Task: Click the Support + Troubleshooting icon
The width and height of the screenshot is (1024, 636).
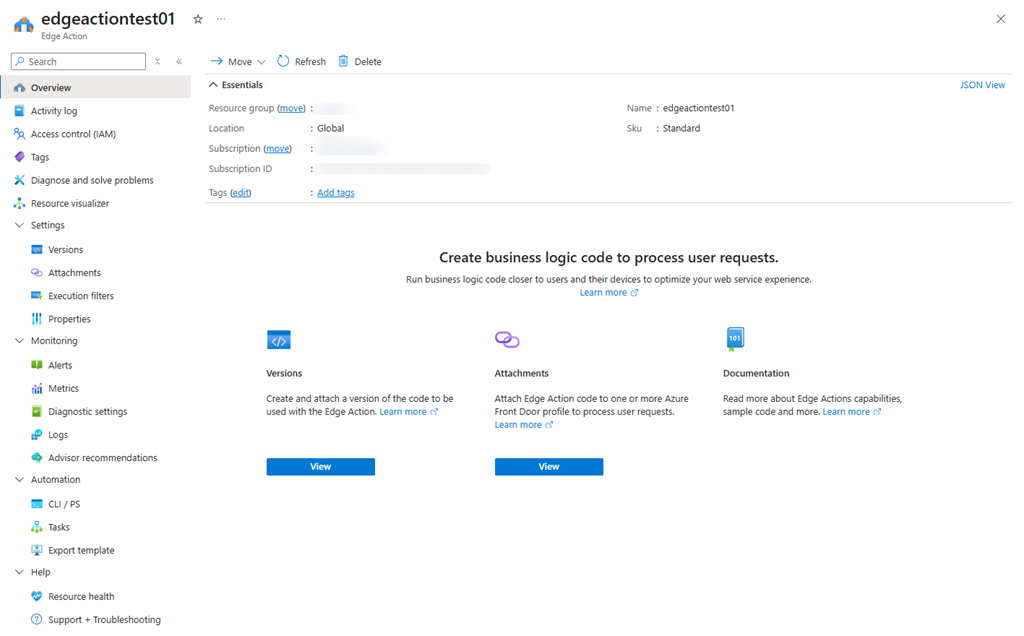Action: (37, 620)
